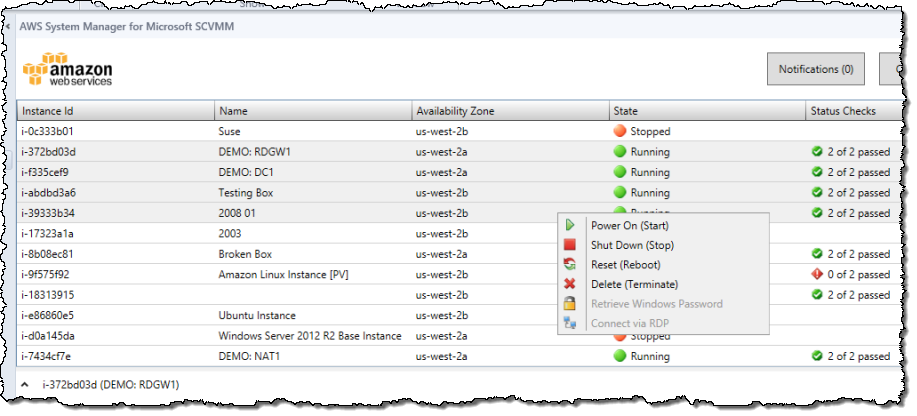Click the red Shut Down square icon
The width and height of the screenshot is (917, 416).
tap(570, 245)
